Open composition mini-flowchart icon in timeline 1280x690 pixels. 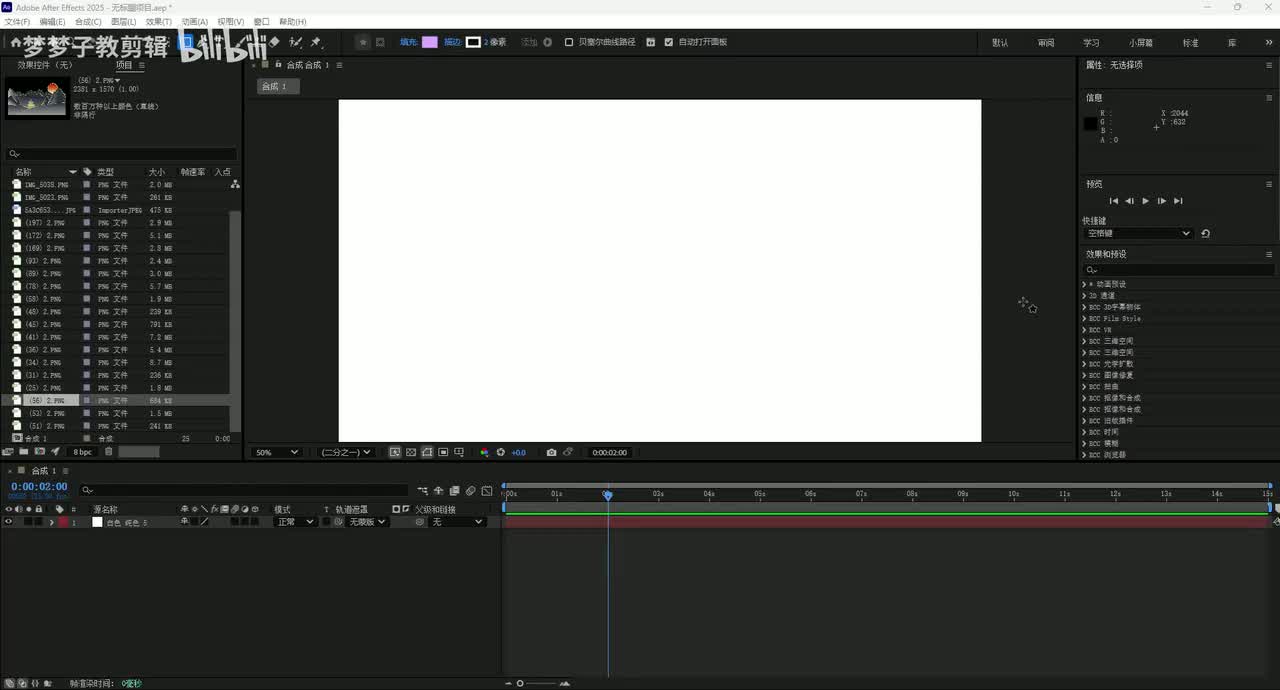click(x=422, y=491)
